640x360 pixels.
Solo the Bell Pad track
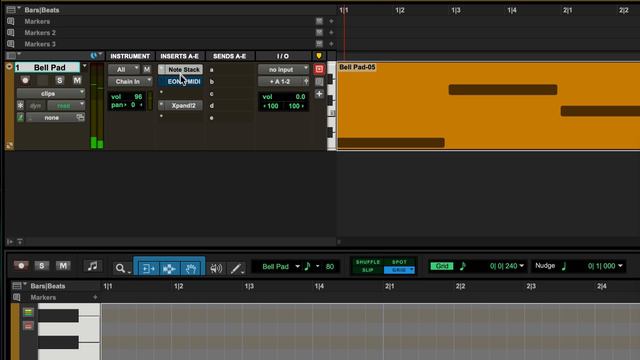point(60,80)
